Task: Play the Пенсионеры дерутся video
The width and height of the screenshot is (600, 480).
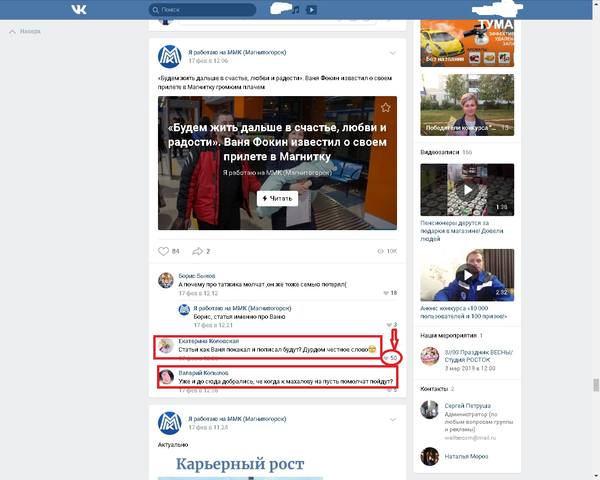Action: [x=467, y=189]
